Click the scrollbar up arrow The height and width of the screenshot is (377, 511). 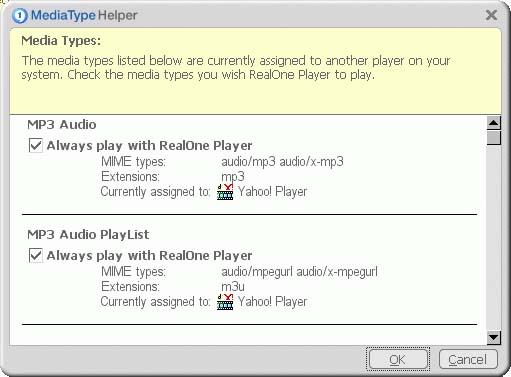click(x=494, y=123)
